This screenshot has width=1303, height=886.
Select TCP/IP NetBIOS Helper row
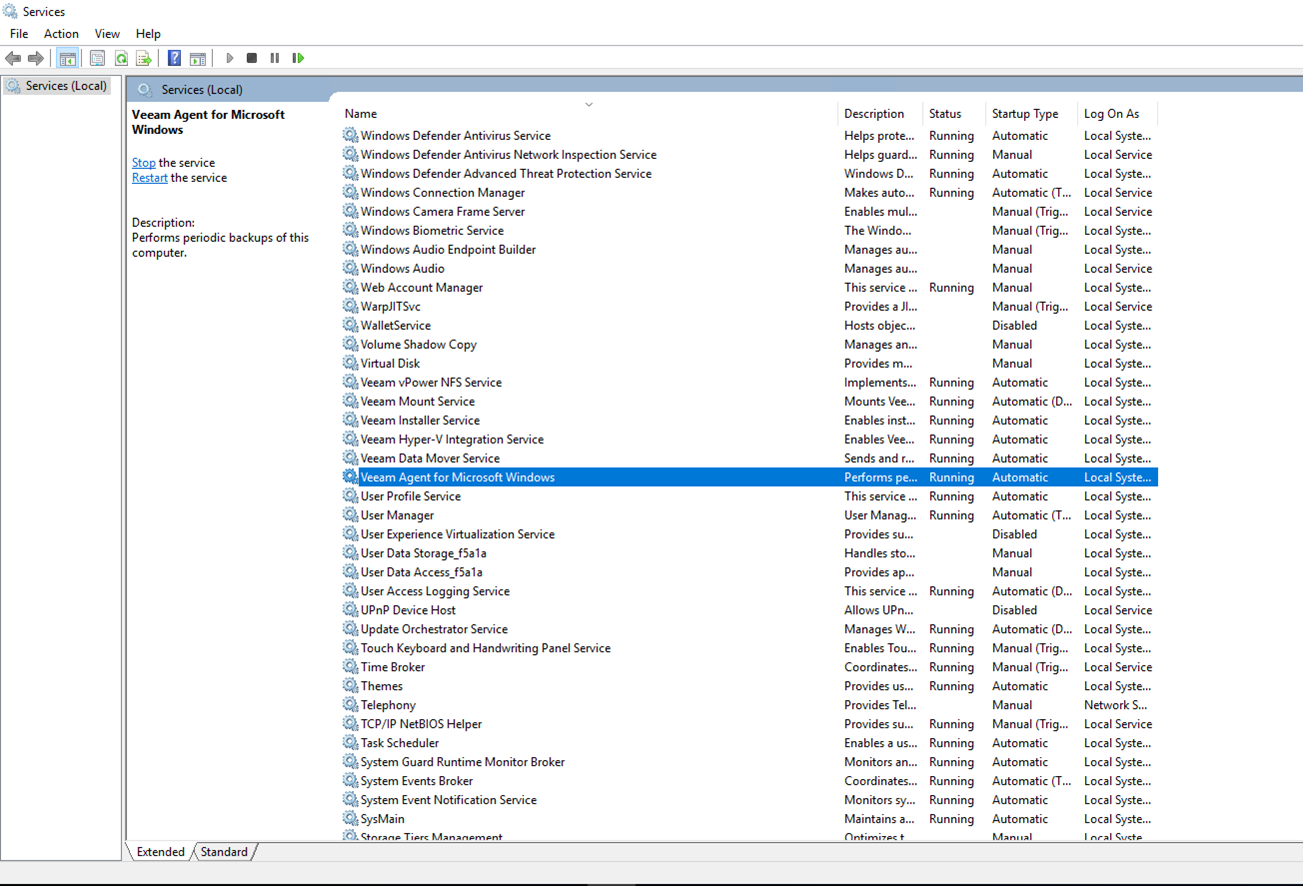[x=749, y=724]
